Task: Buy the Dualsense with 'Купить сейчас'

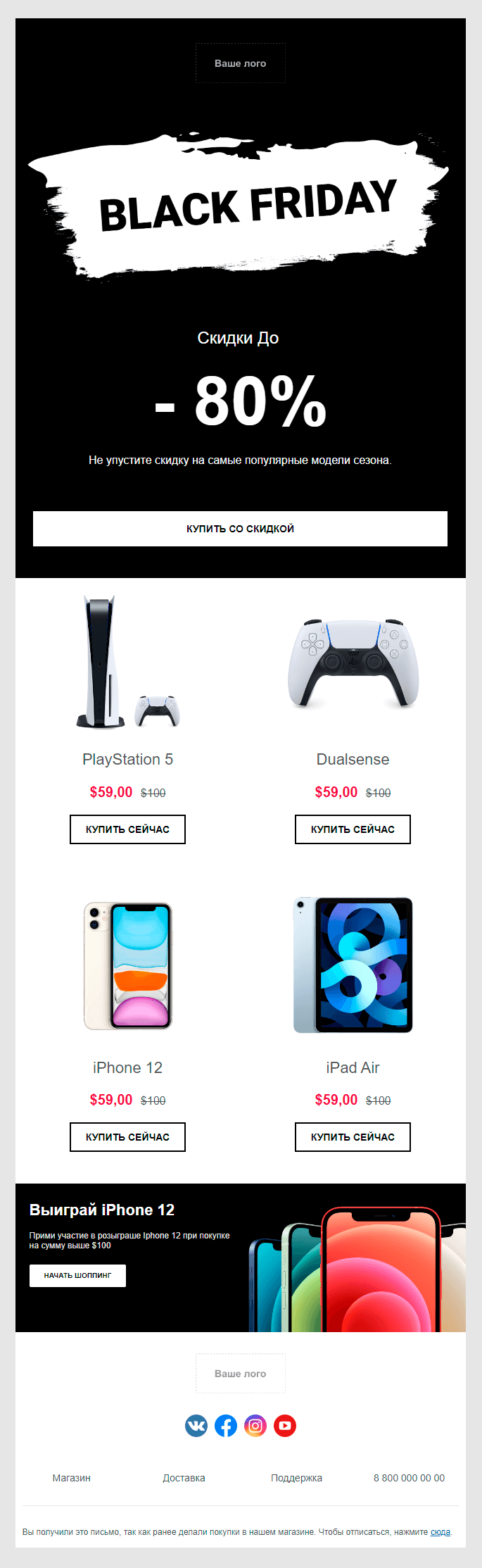Action: (x=353, y=829)
